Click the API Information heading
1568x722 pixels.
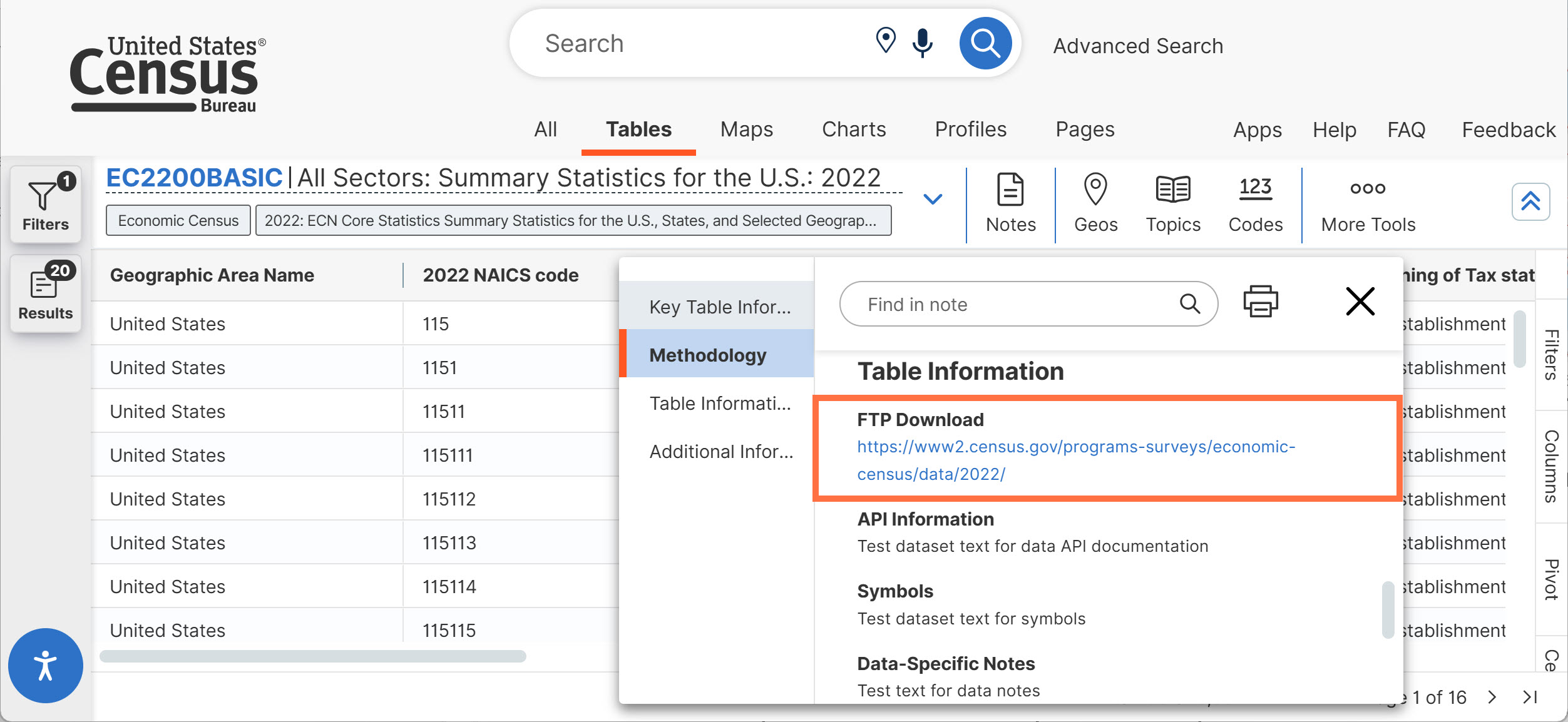(x=925, y=519)
